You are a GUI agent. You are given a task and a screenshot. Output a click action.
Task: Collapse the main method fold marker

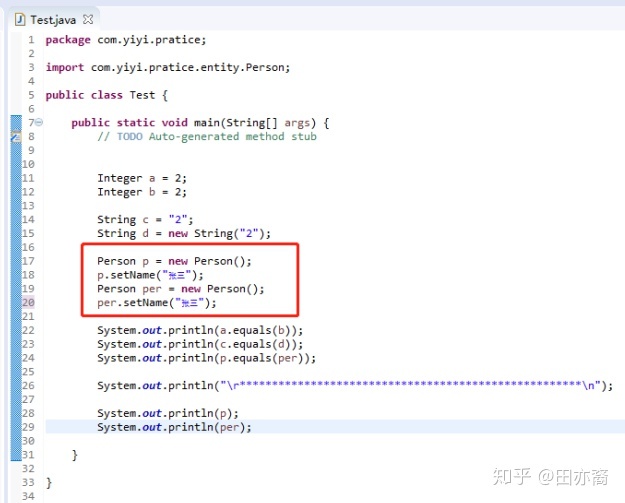click(39, 122)
